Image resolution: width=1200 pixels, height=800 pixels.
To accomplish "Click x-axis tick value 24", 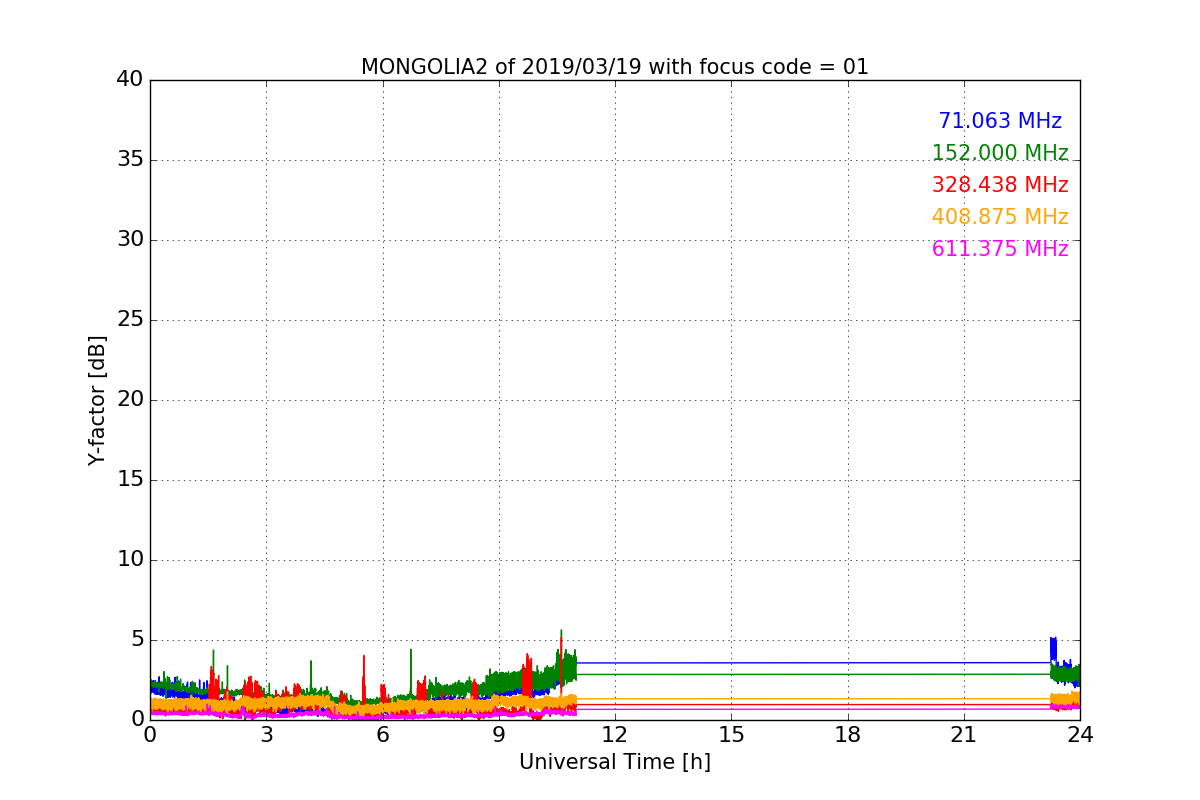I will (1080, 735).
